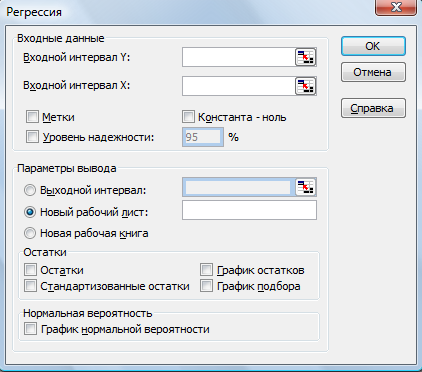Click range selector icon beside Выходной интервал
Image resolution: width=422 pixels, height=372 pixels.
pyautogui.click(x=305, y=187)
